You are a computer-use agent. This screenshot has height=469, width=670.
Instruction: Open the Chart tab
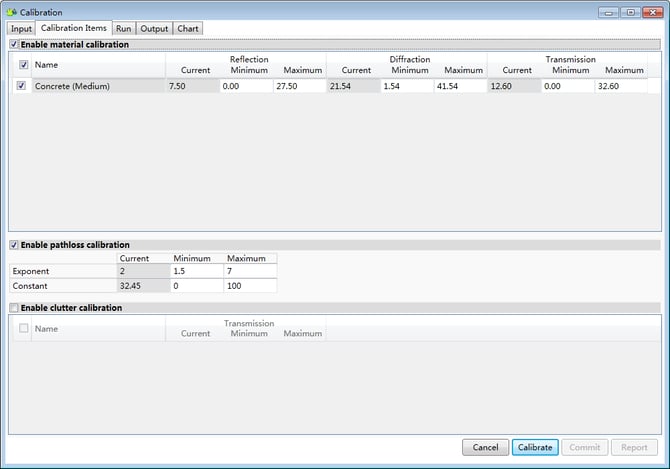coord(188,29)
